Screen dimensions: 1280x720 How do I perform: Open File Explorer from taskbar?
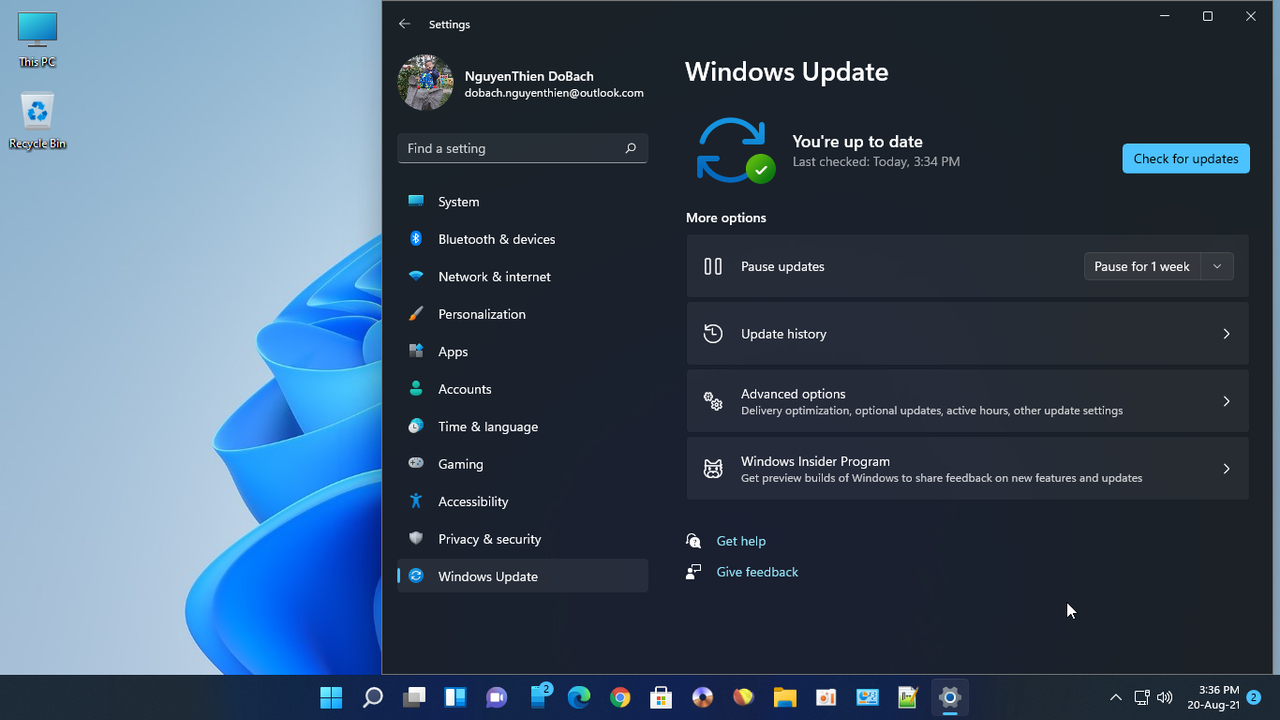(785, 697)
